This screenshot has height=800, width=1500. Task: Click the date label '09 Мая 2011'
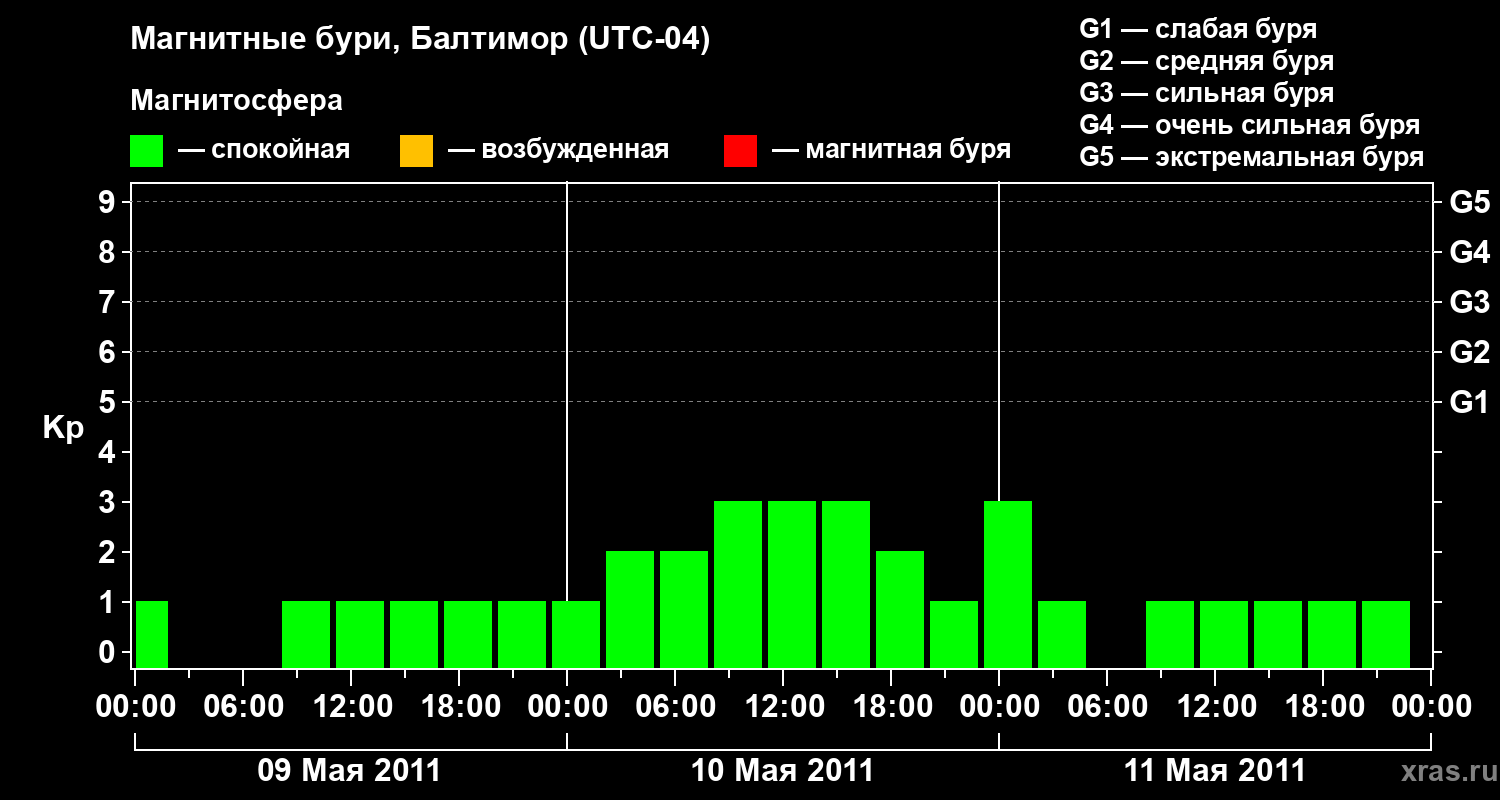(349, 770)
